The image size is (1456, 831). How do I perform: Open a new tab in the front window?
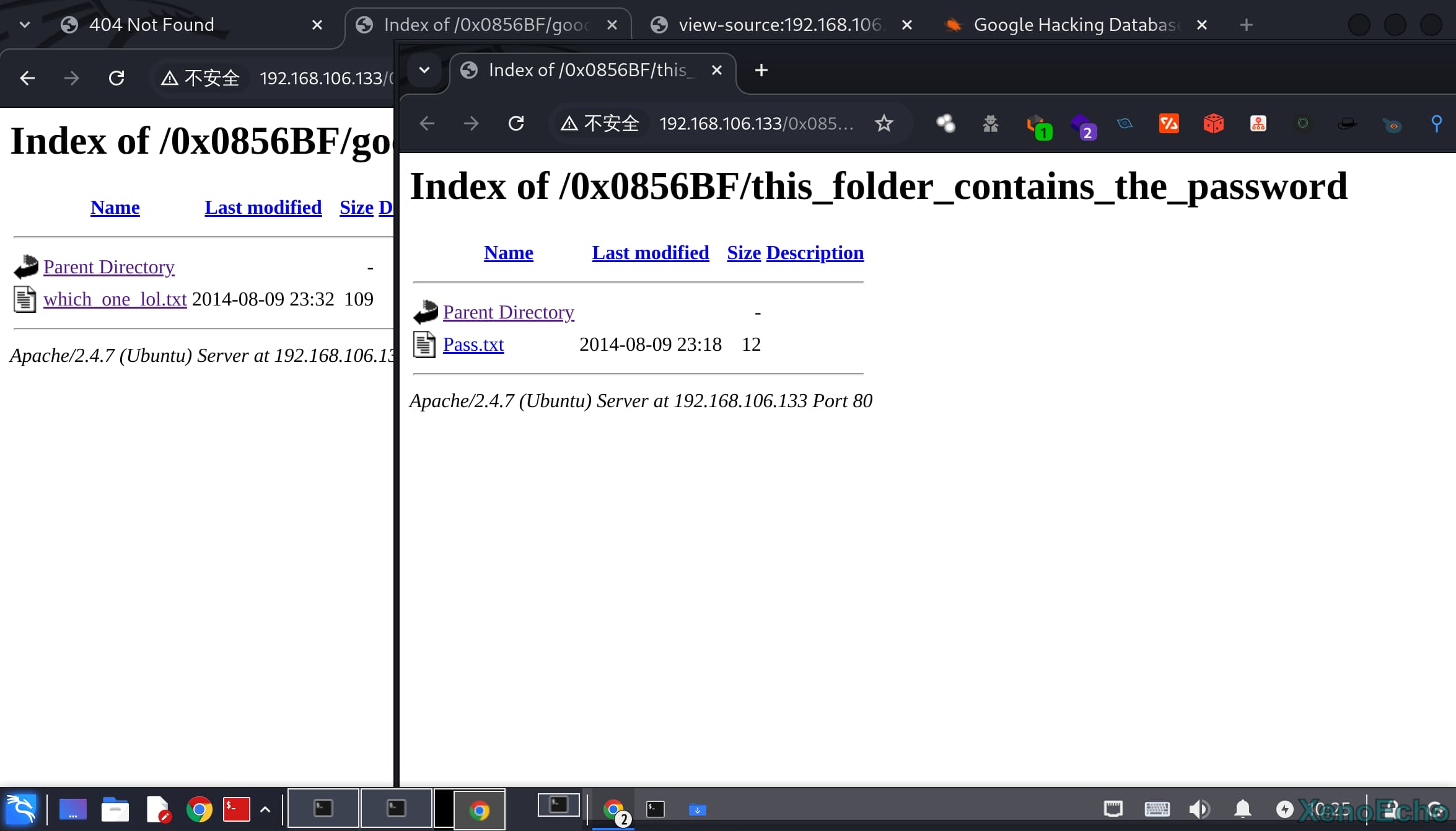coord(761,70)
